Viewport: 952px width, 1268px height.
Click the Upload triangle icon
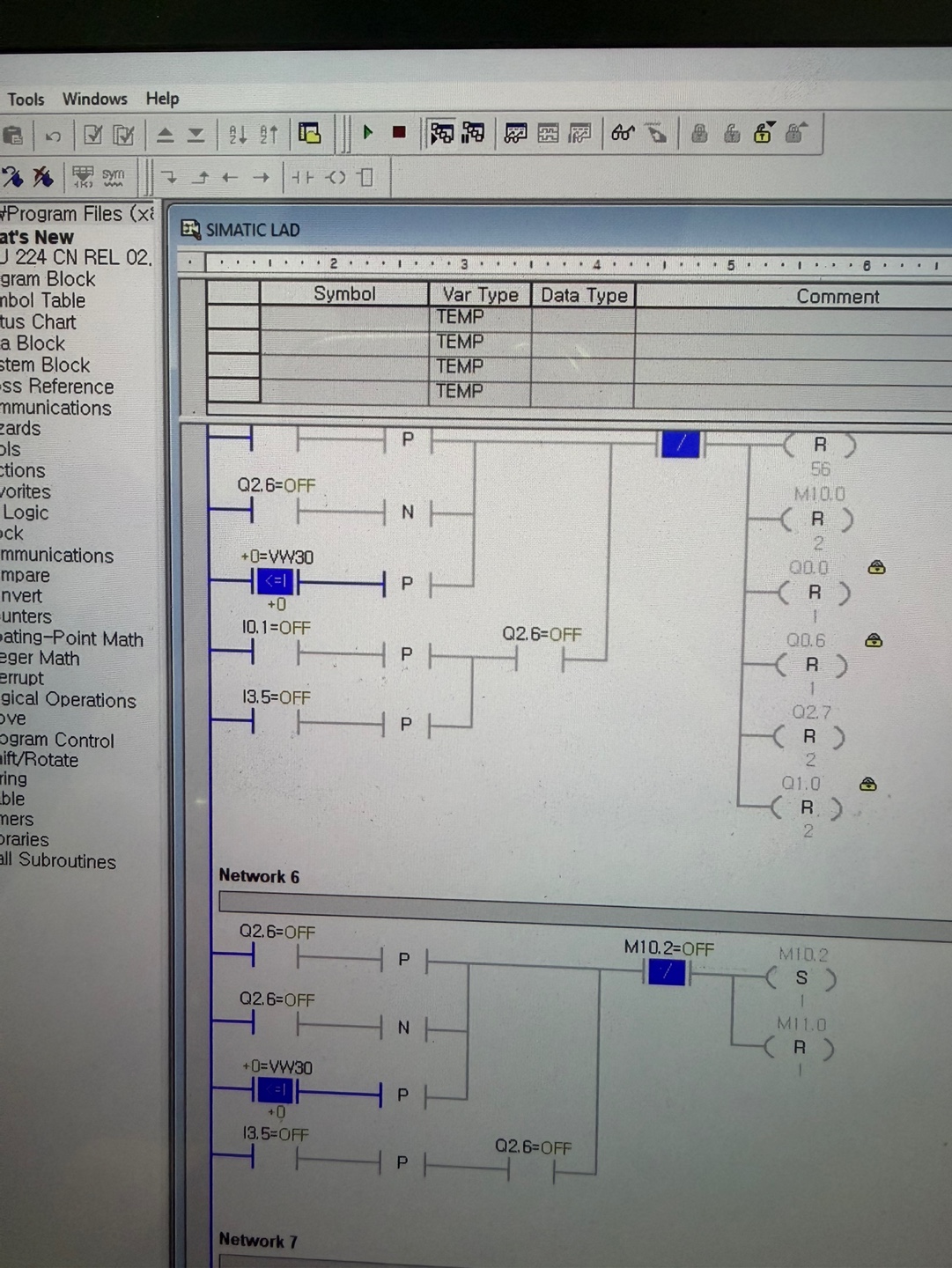165,135
